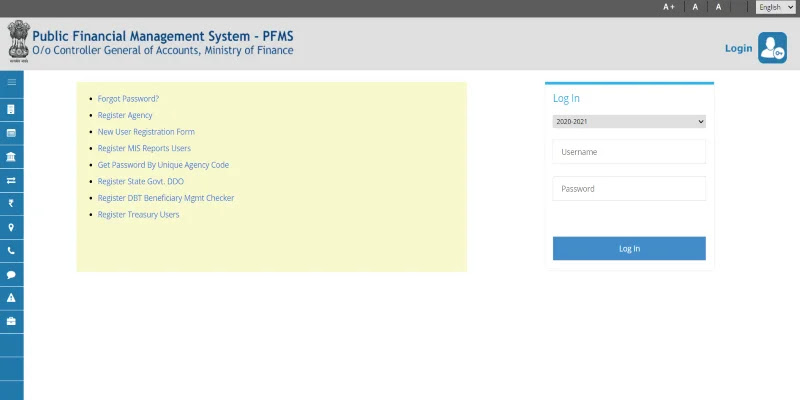Increase font size with A+ button

(669, 7)
